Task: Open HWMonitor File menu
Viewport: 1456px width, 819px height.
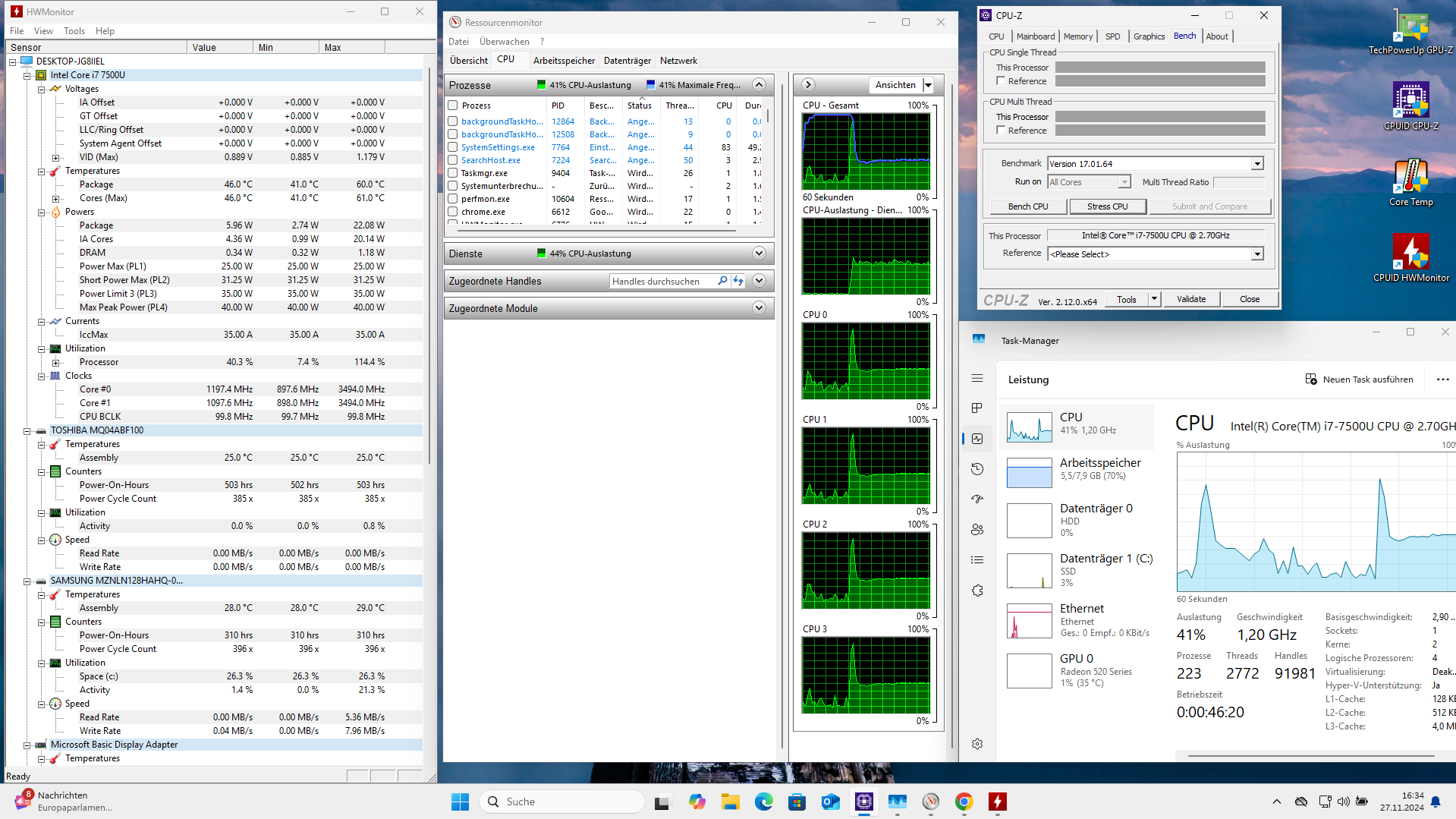Action: click(17, 31)
